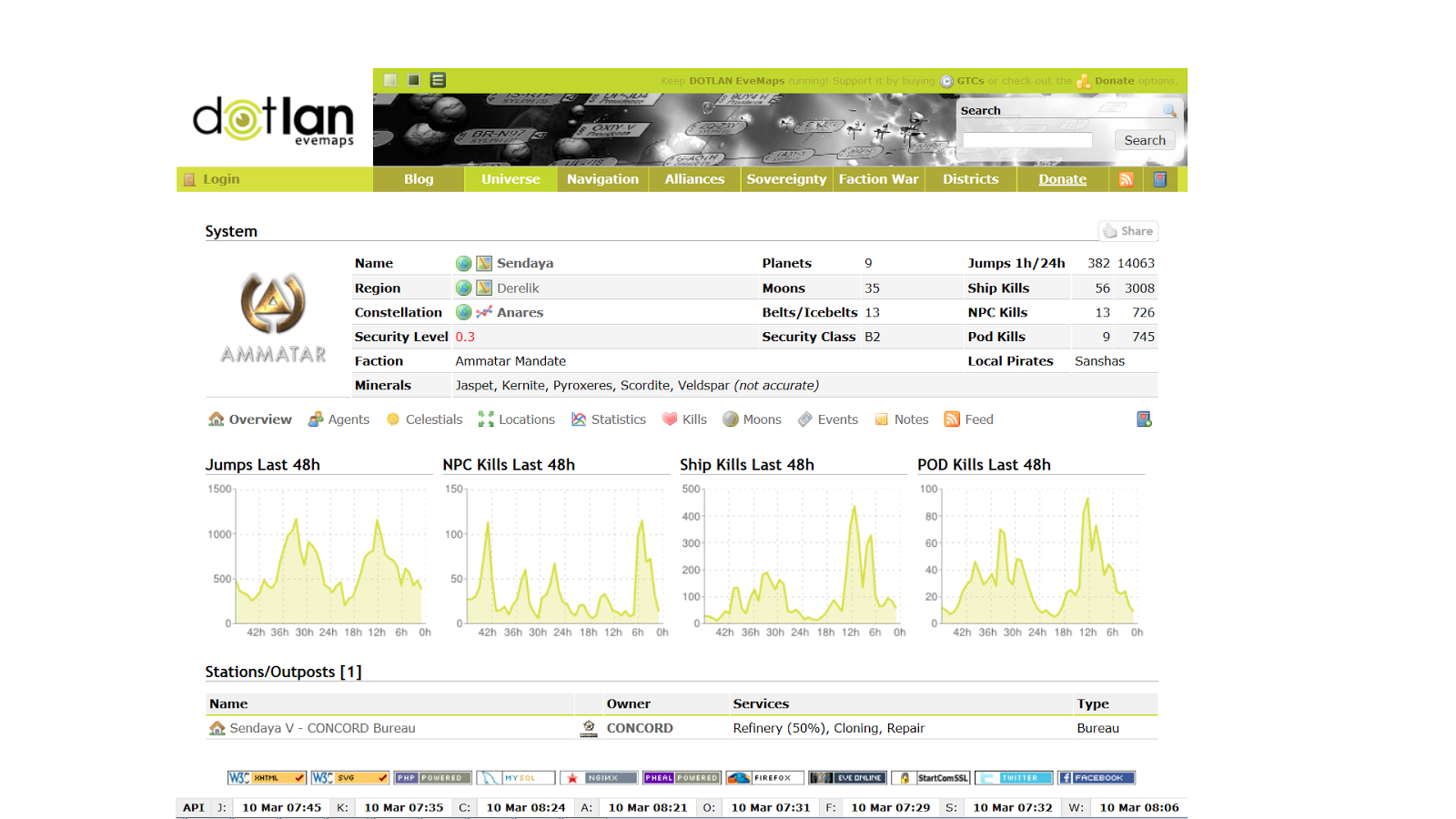Click the blue bookmark icon in navbar
Screen dimensions: 1456x819
pos(1160,179)
